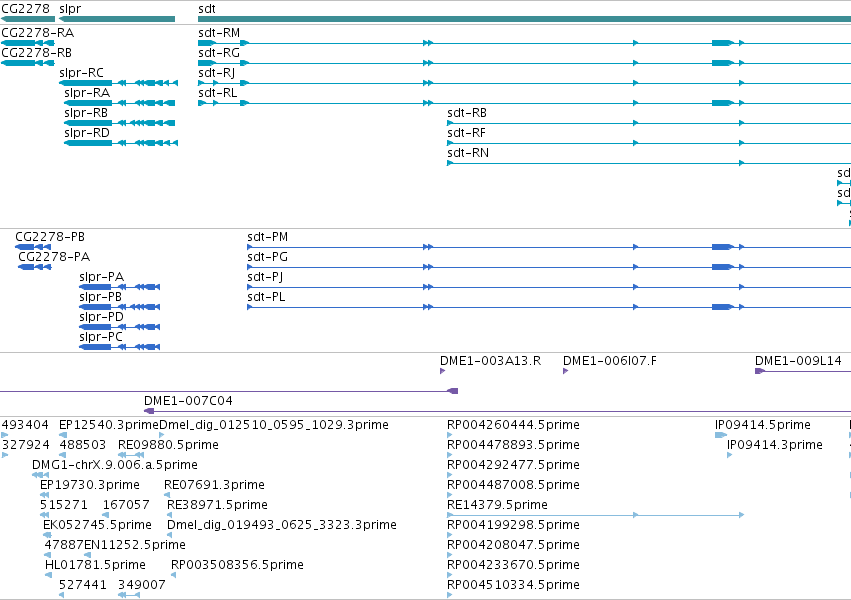Click IP09414.3prime label
This screenshot has width=851, height=600.
(774, 445)
